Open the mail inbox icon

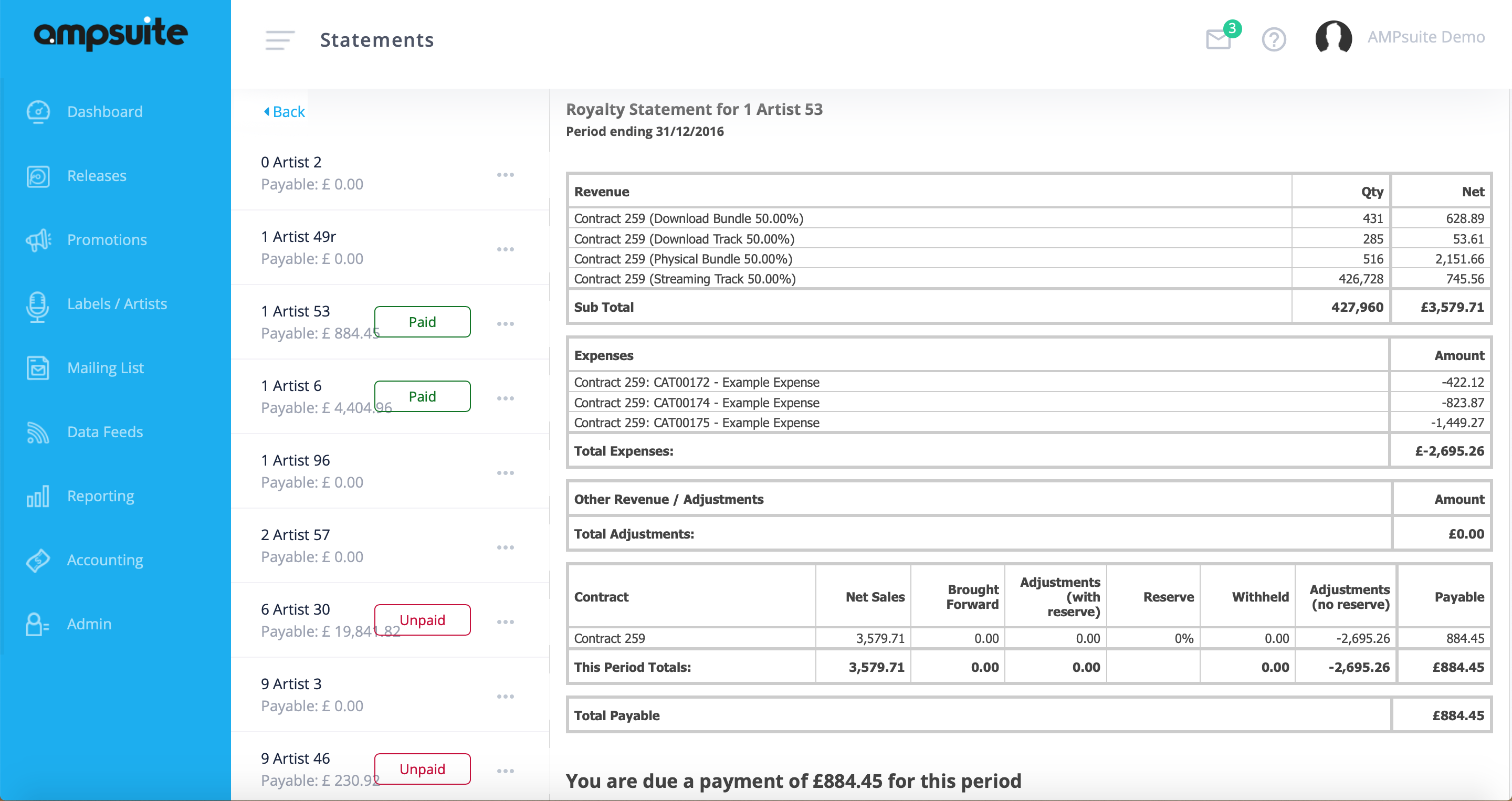[x=1219, y=40]
